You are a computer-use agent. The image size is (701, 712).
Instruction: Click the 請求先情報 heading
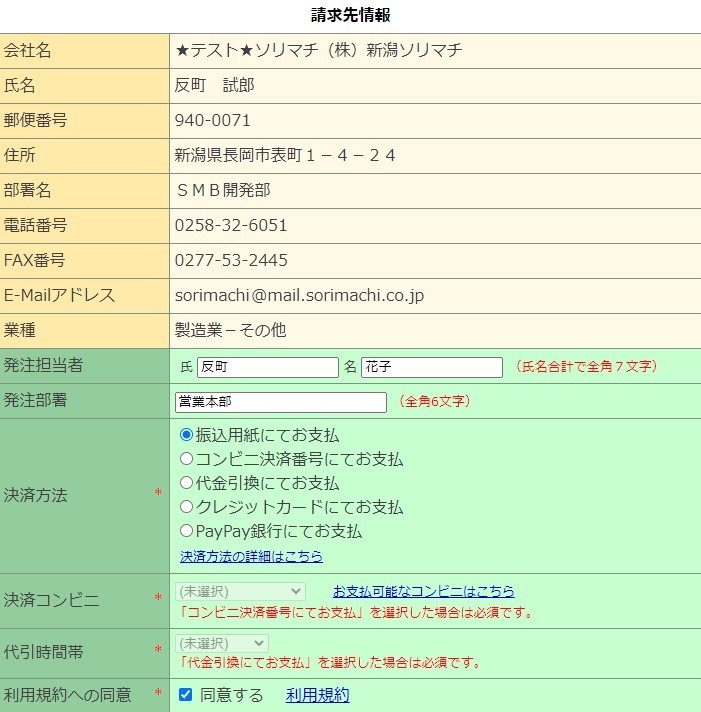[350, 15]
